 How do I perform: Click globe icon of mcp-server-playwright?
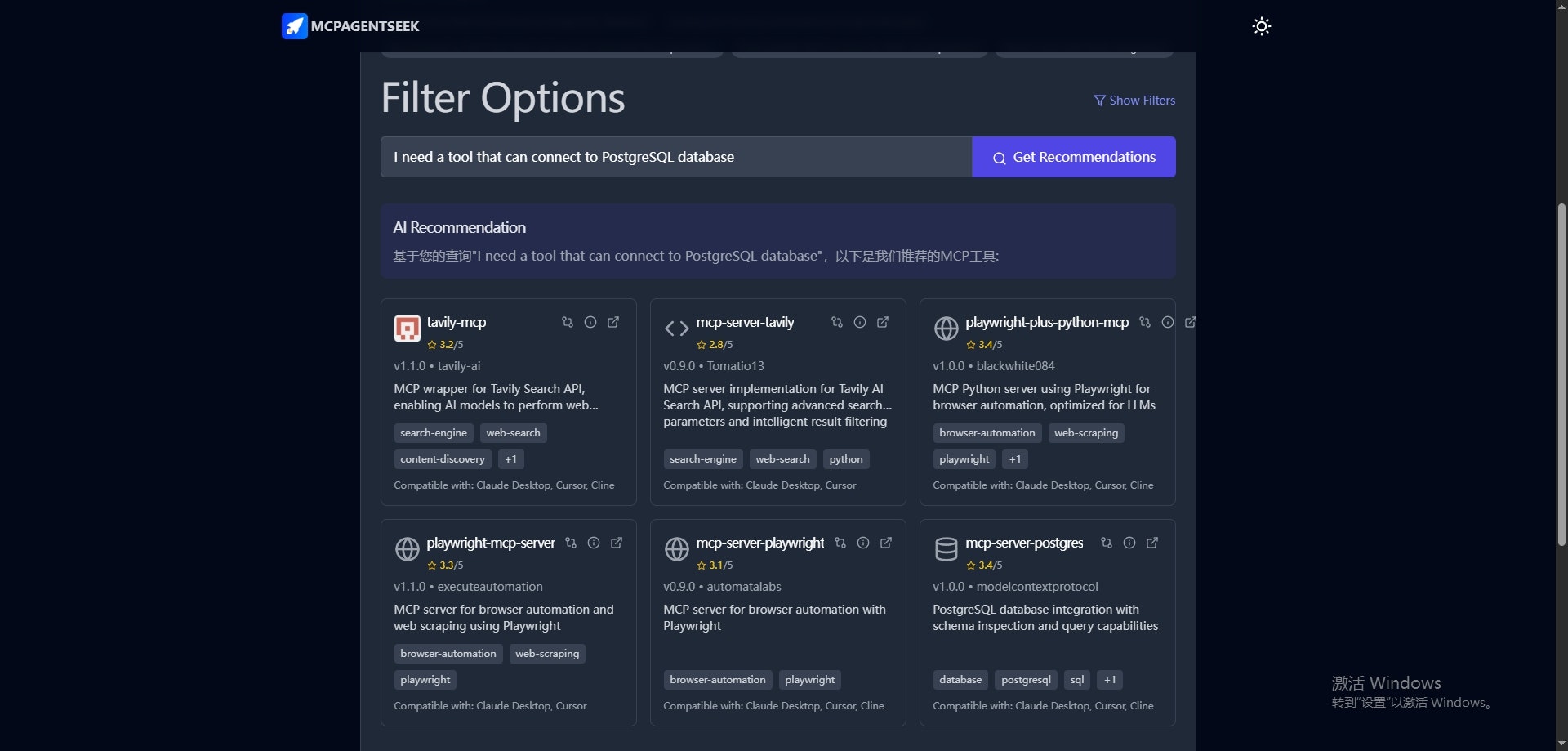pos(676,549)
